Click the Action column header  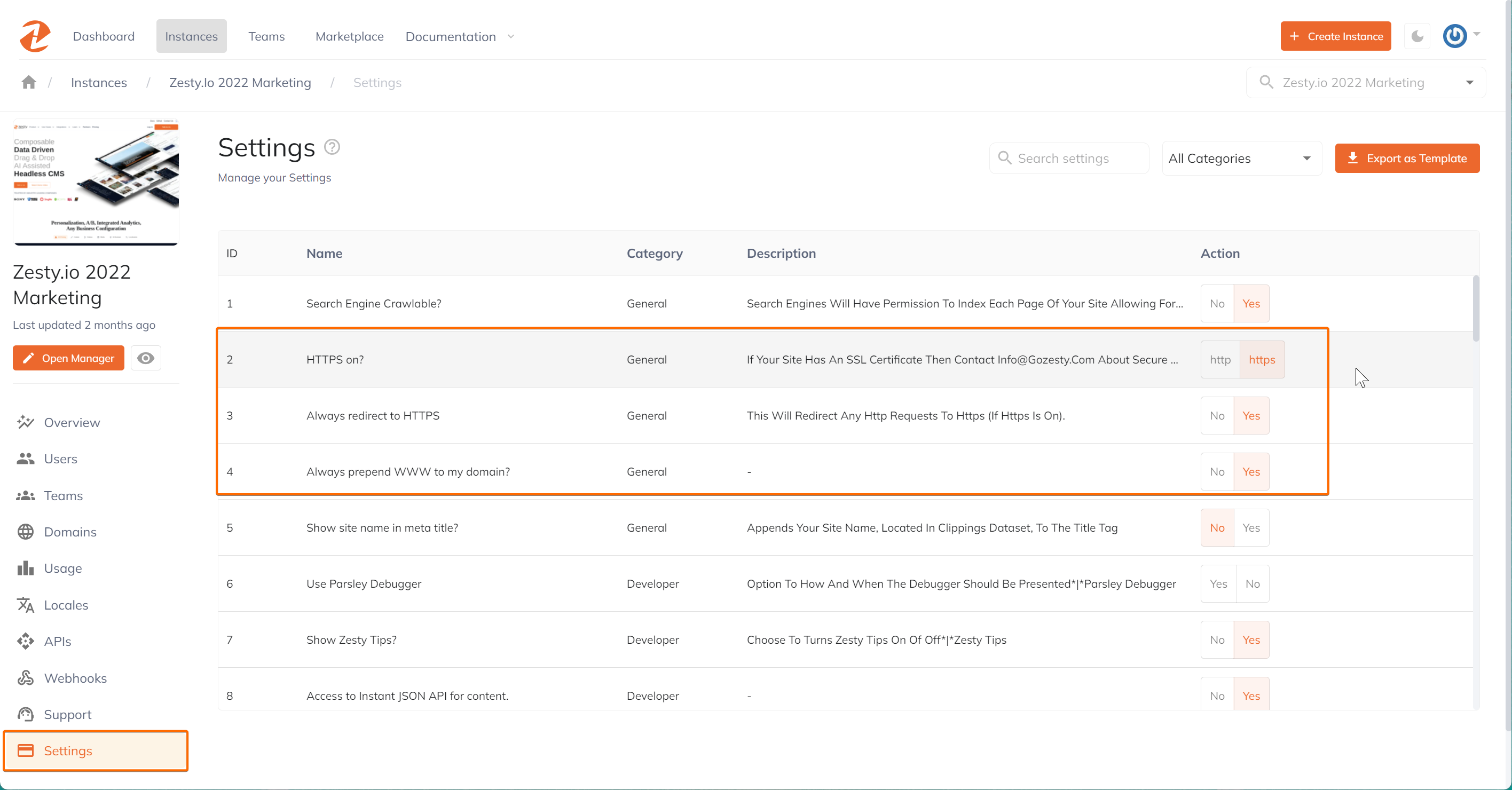tap(1220, 253)
